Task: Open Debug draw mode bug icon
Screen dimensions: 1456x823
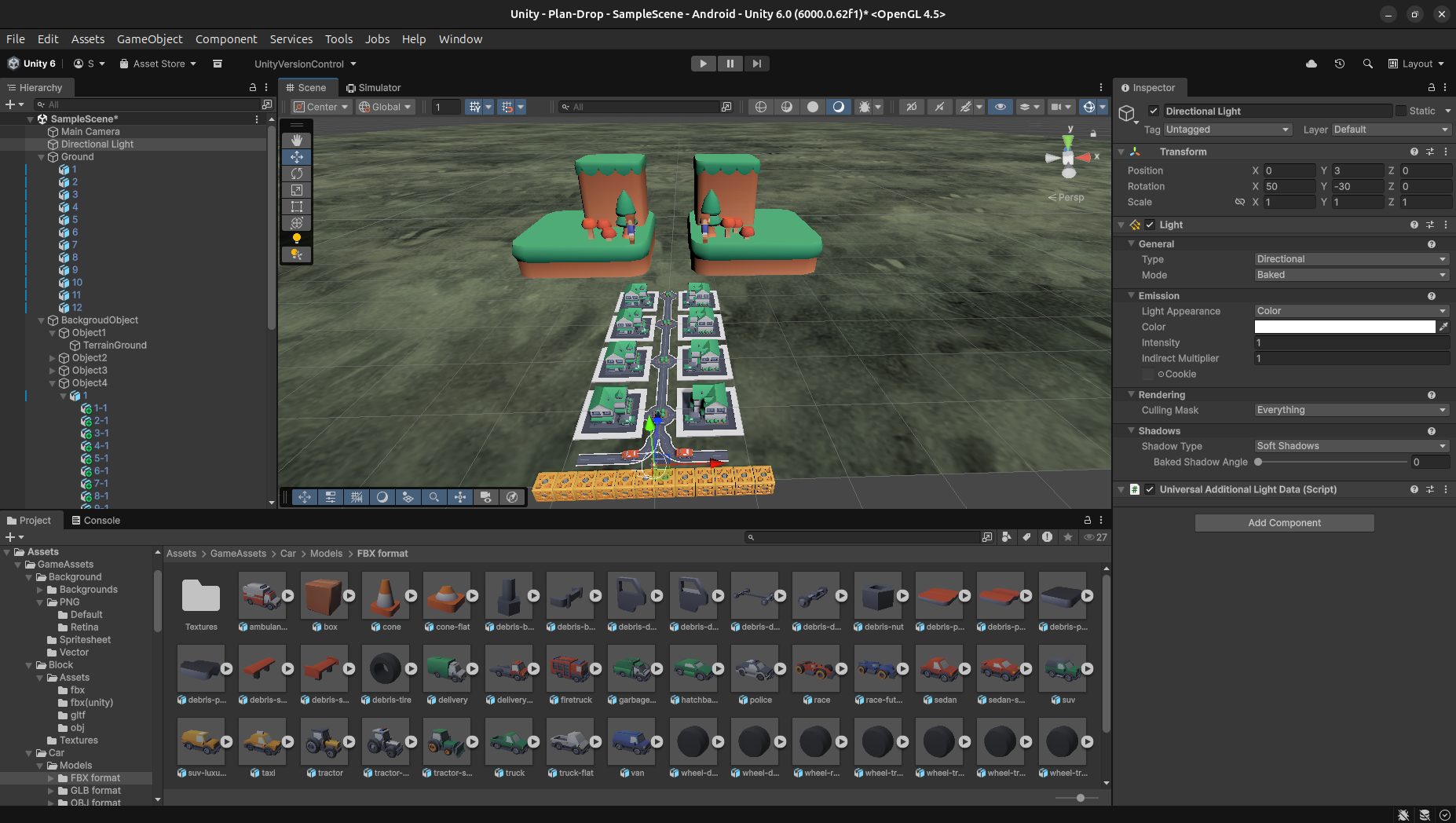Action: [x=865, y=107]
